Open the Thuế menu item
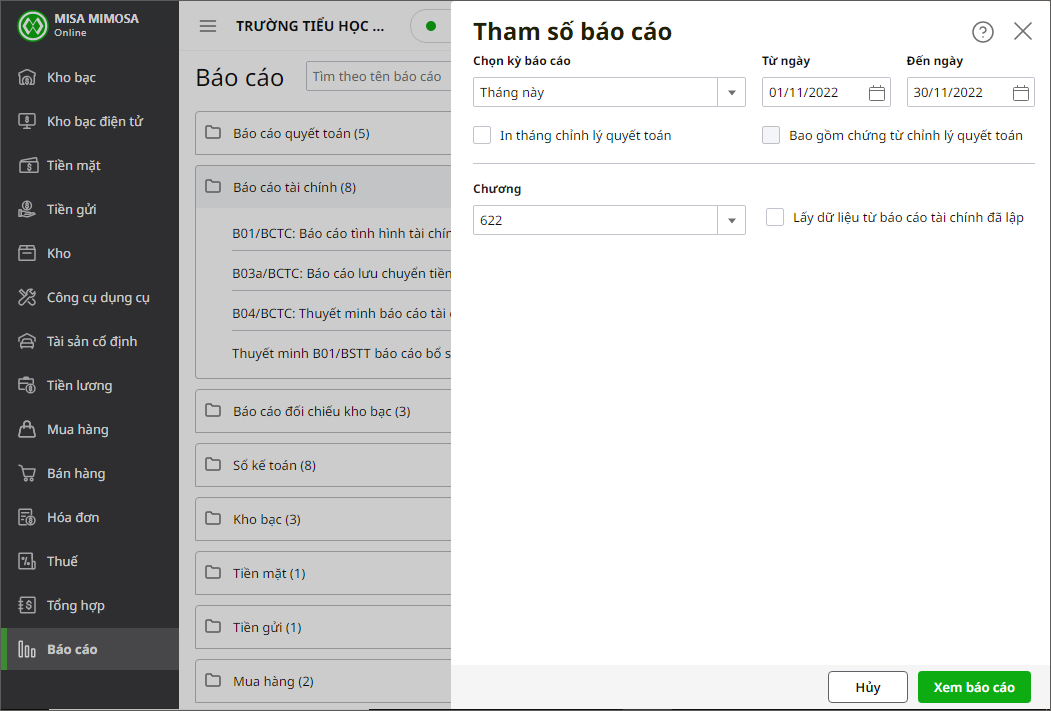The height and width of the screenshot is (711, 1051). [x=62, y=561]
